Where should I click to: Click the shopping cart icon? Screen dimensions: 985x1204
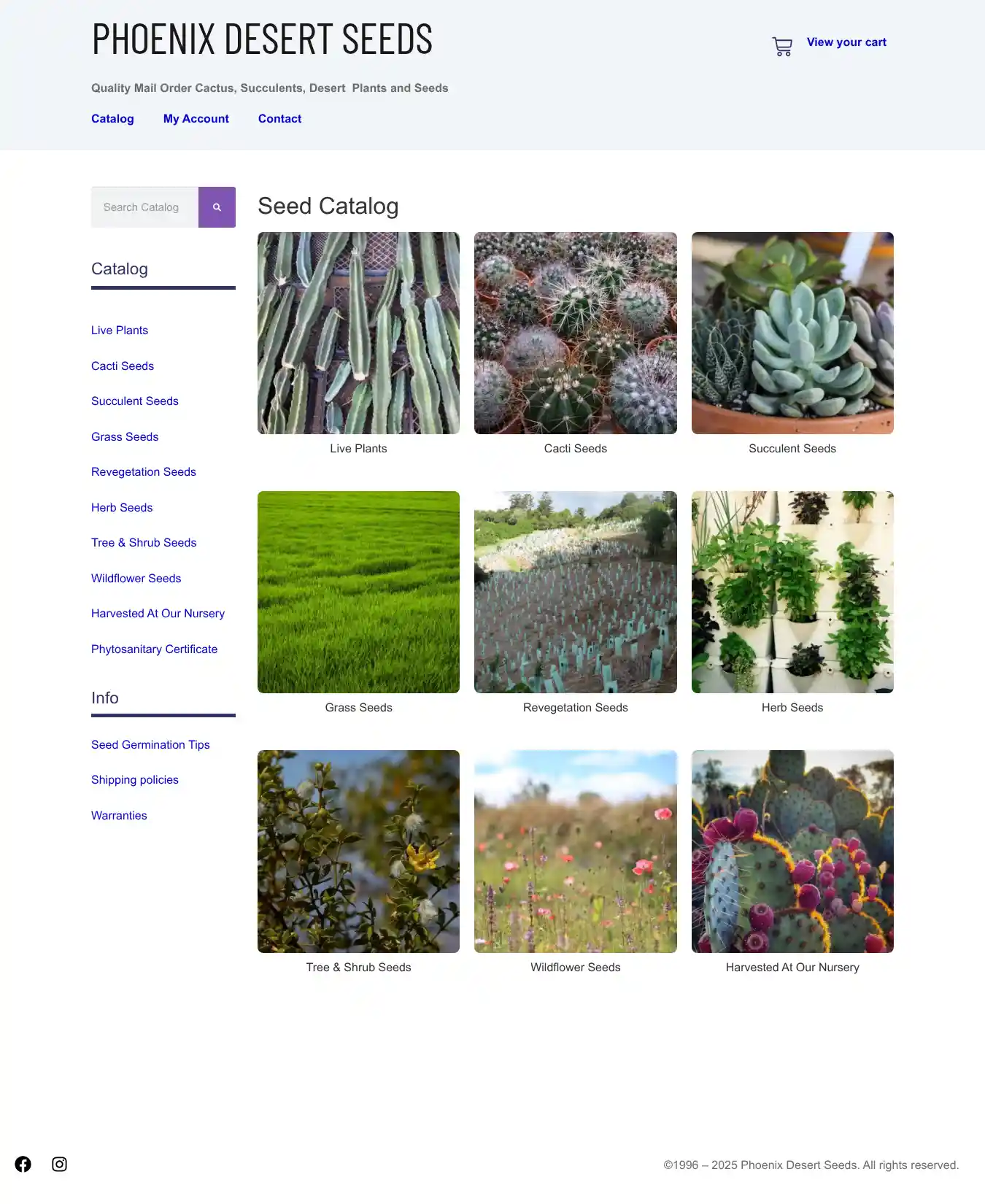(x=782, y=47)
